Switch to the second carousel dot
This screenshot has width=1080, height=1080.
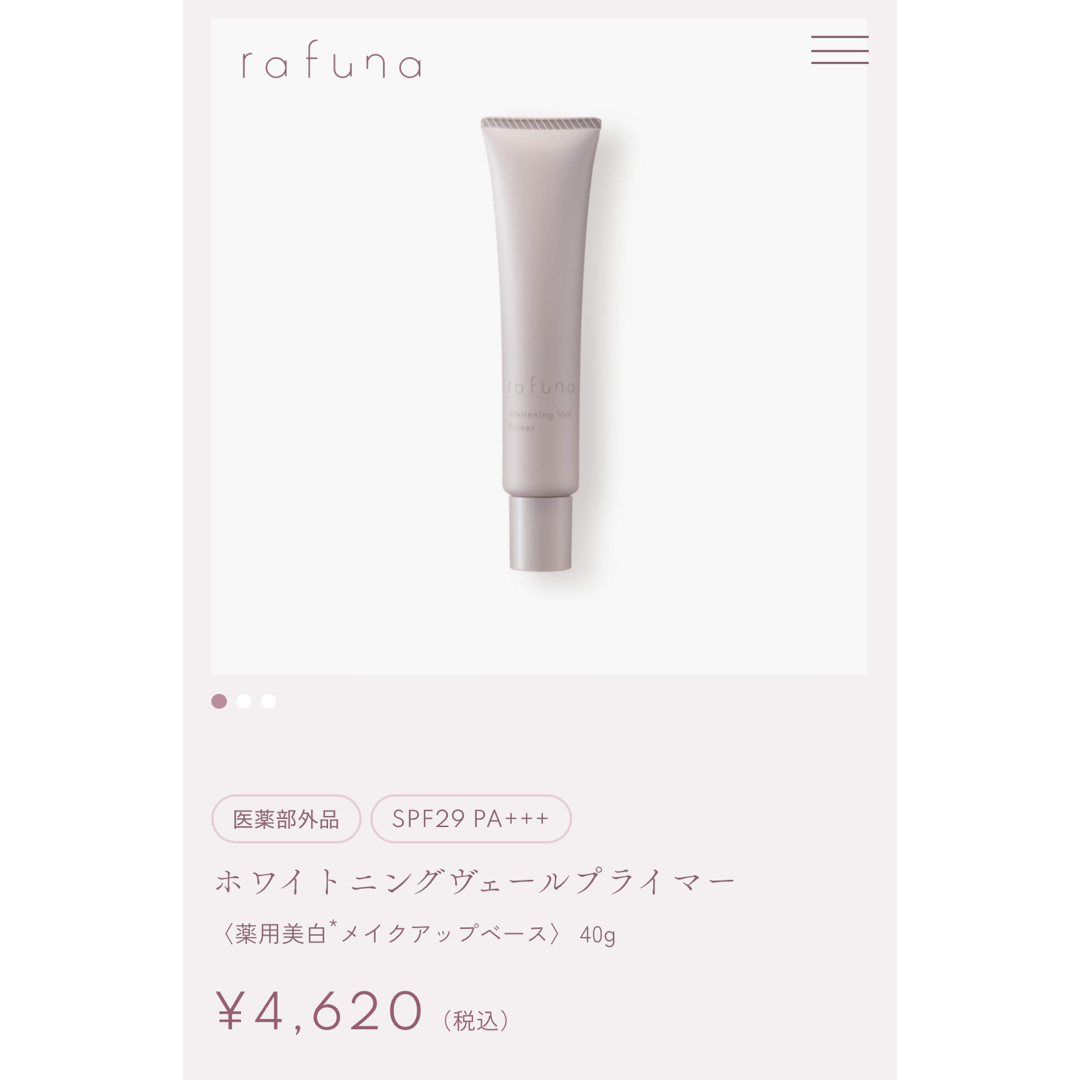point(244,701)
